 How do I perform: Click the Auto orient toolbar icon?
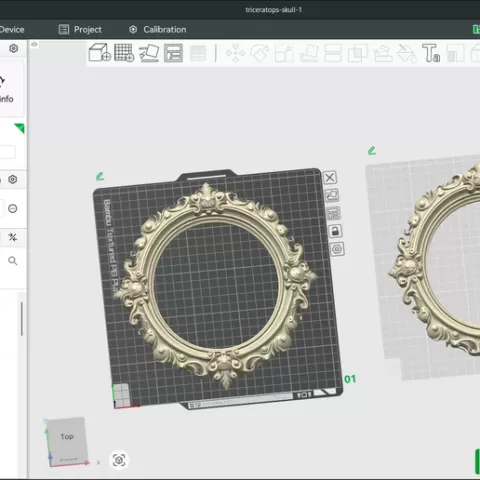coord(149,53)
